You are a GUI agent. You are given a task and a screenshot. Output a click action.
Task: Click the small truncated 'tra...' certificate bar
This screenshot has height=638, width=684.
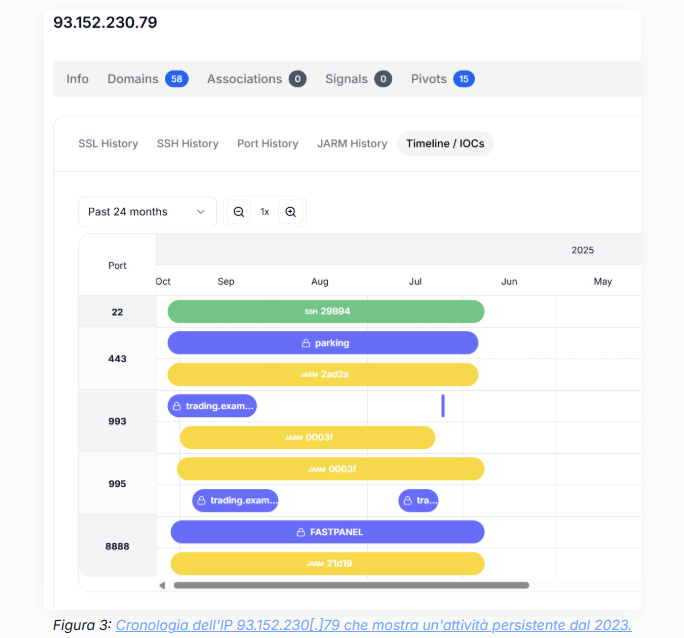coord(418,500)
